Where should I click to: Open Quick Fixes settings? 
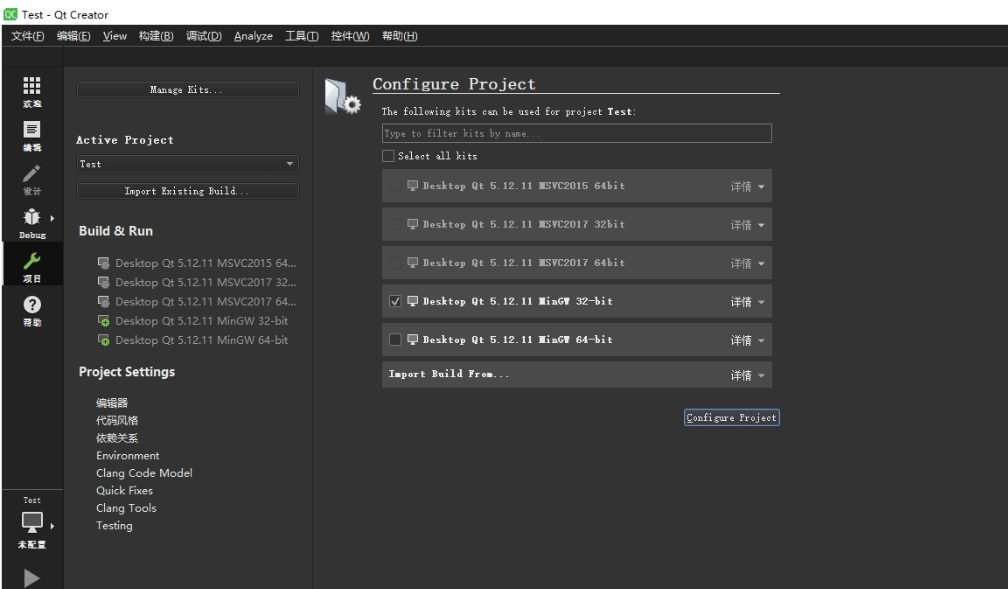click(124, 490)
